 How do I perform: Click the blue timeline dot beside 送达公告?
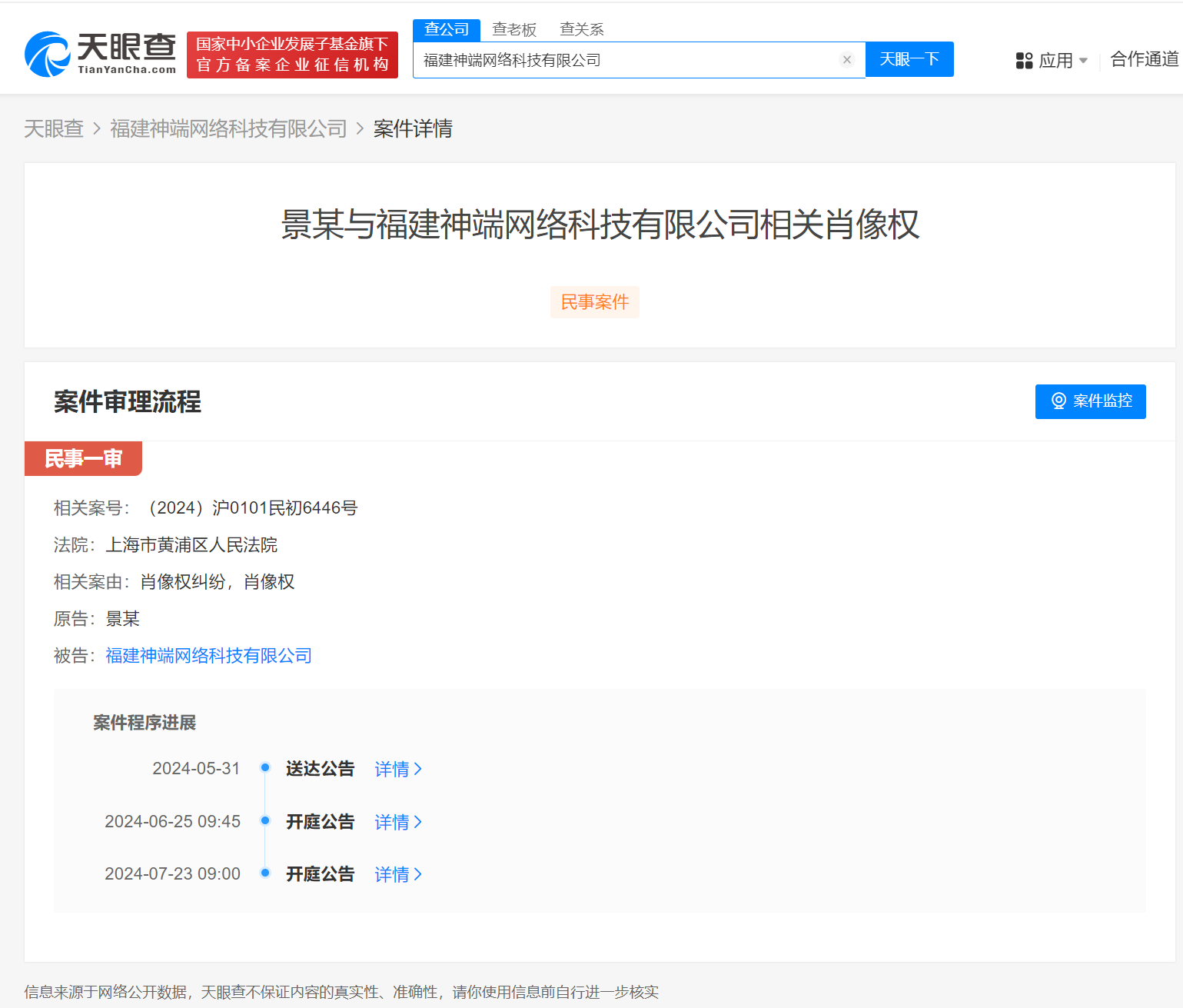pyautogui.click(x=265, y=767)
